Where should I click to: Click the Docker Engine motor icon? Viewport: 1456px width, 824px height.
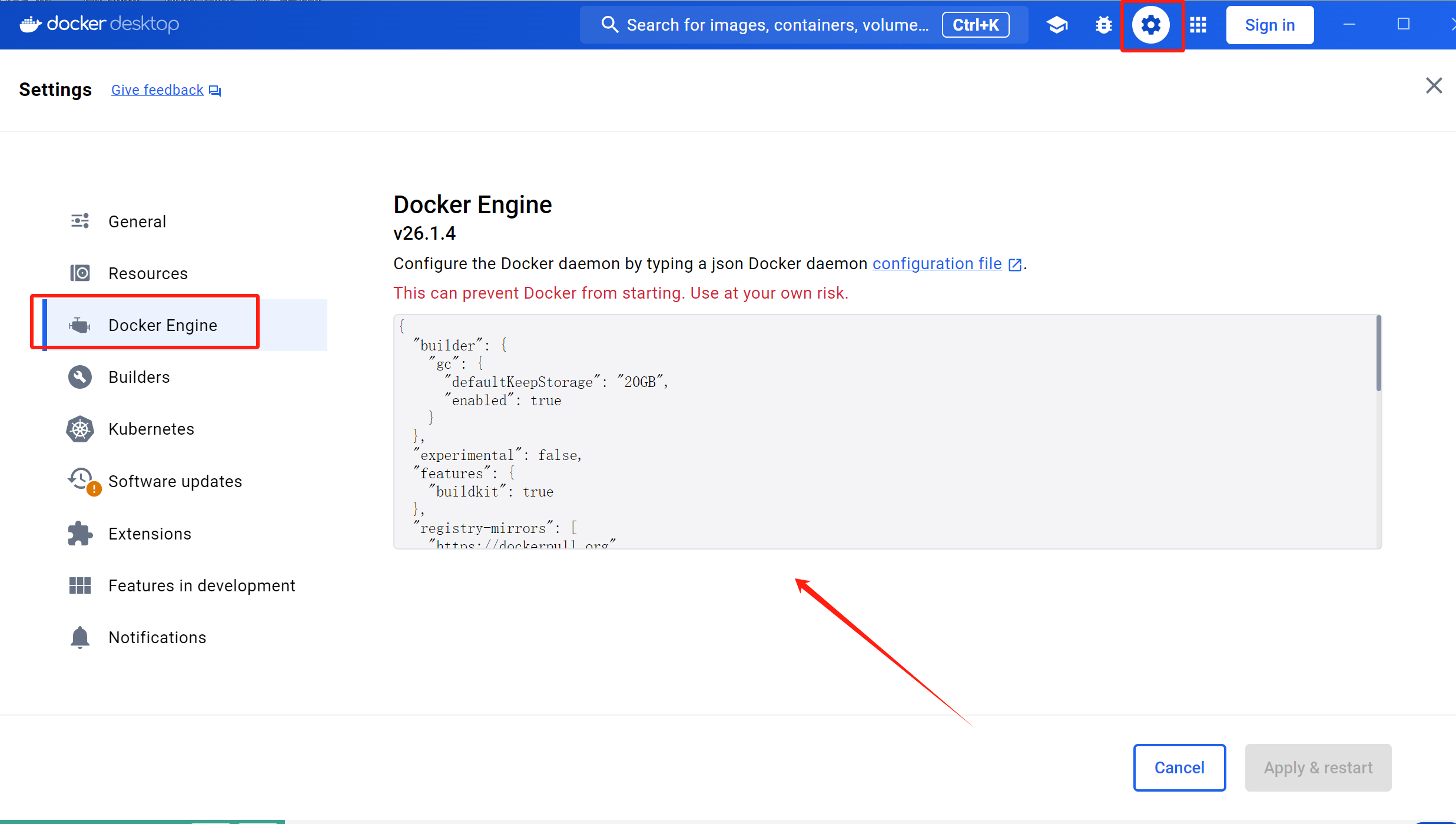[x=80, y=325]
